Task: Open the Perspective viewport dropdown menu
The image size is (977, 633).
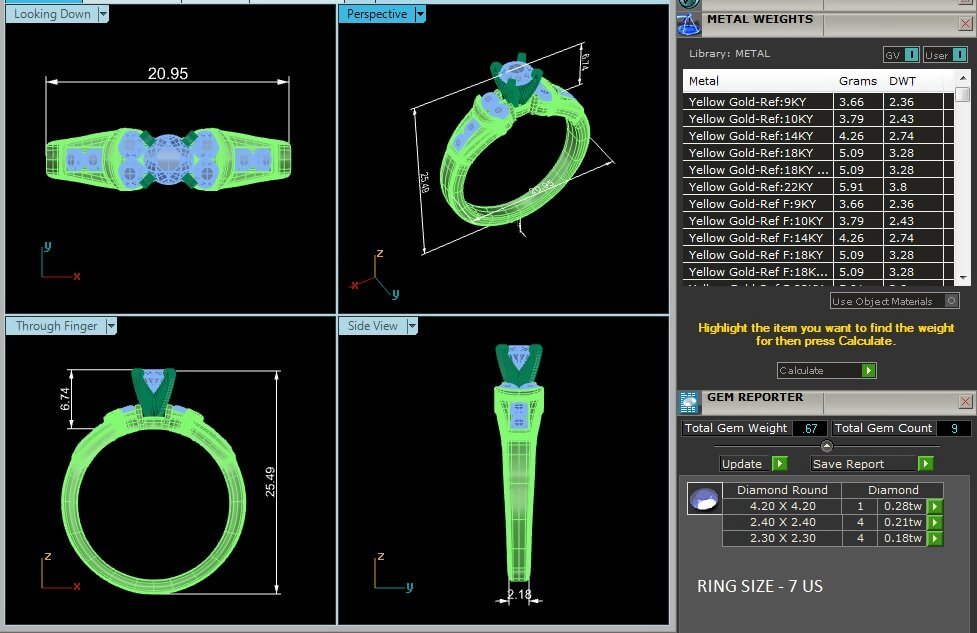Action: pos(420,14)
